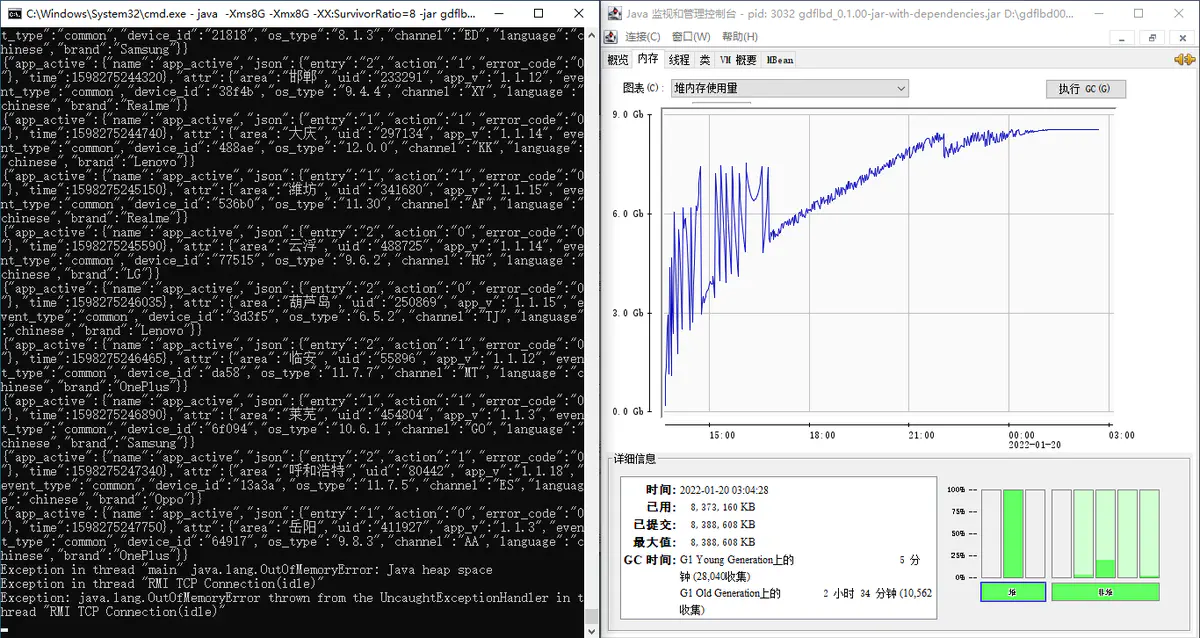Click the 时间: 2022-01-20 03:04:28 line
The image size is (1200, 638).
708,490
